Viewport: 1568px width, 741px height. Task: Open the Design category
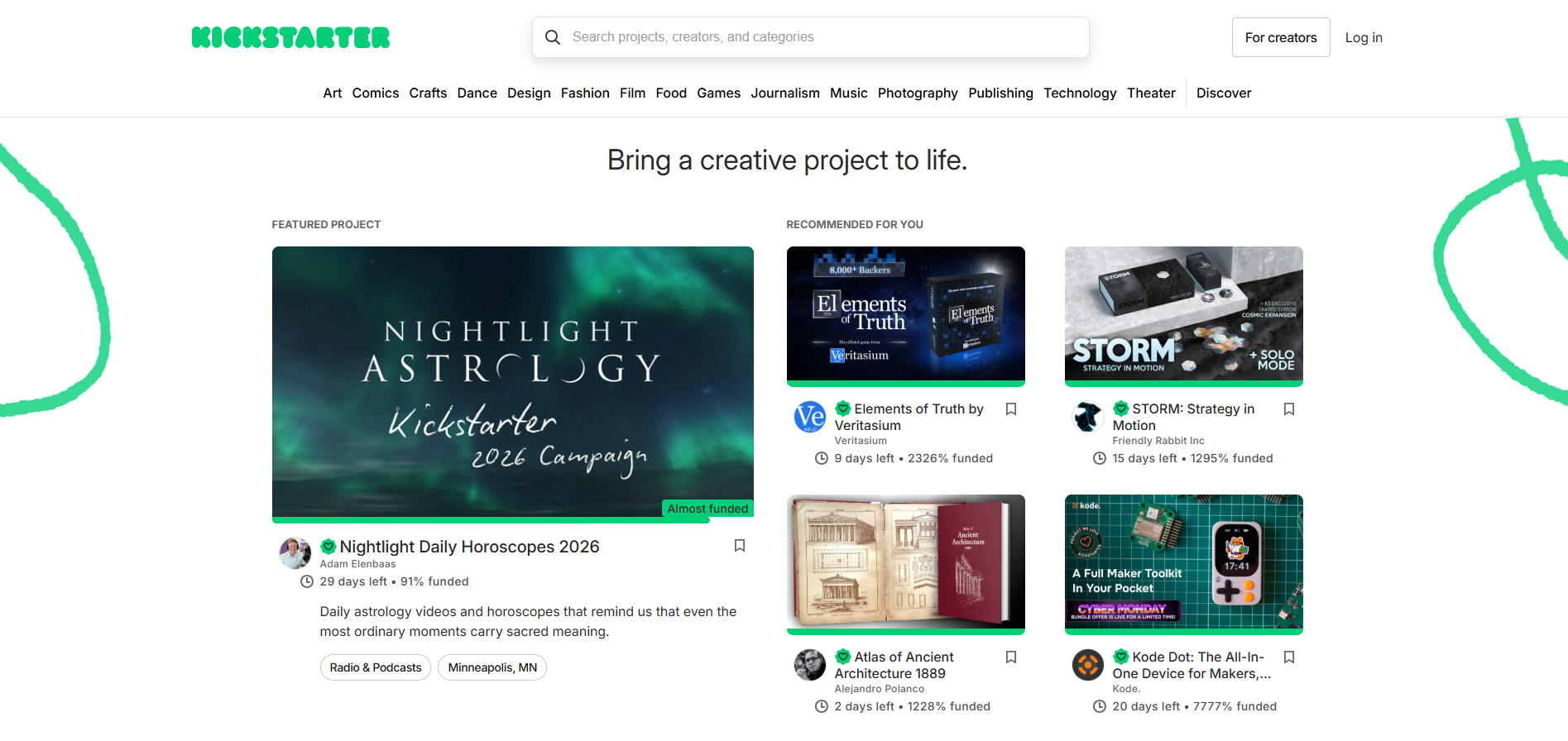point(529,93)
